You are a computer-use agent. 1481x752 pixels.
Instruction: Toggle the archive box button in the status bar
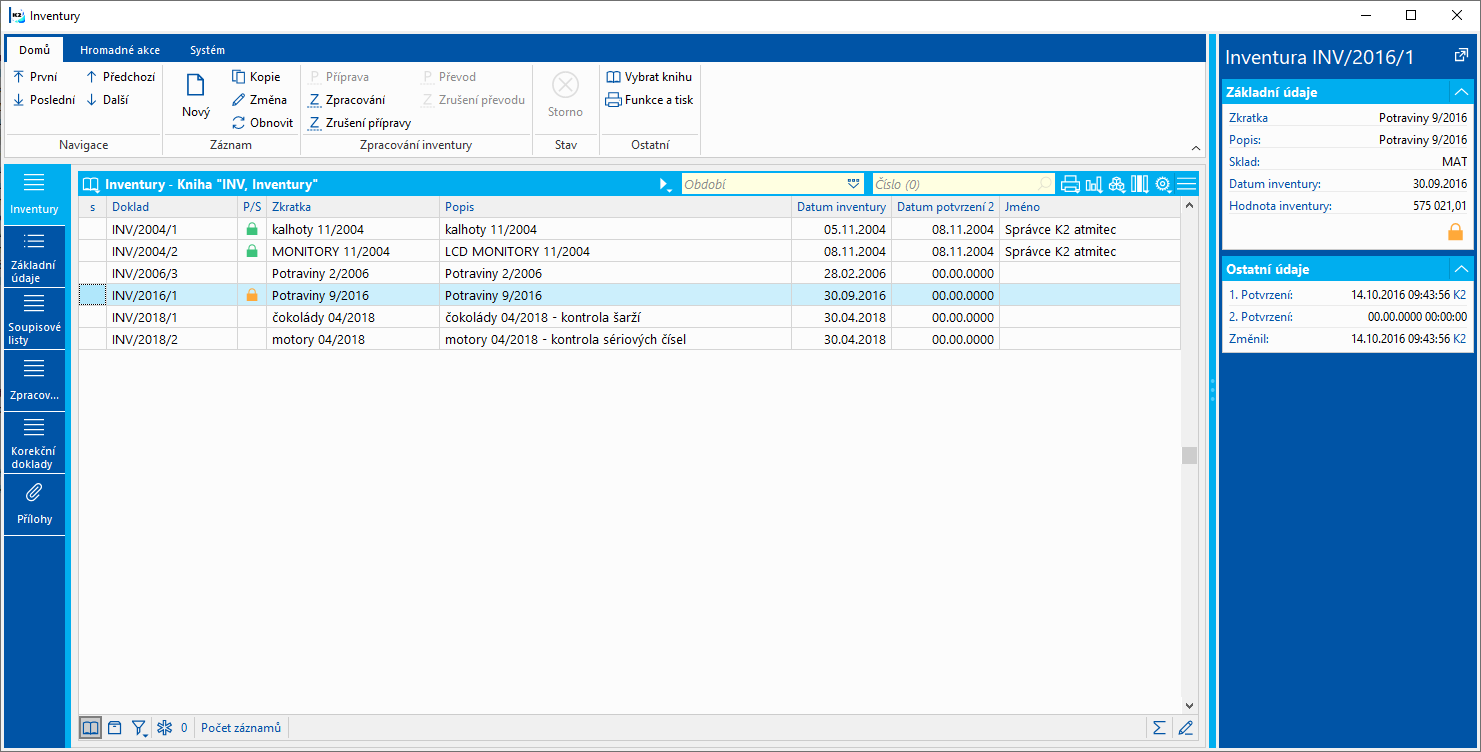pyautogui.click(x=115, y=728)
